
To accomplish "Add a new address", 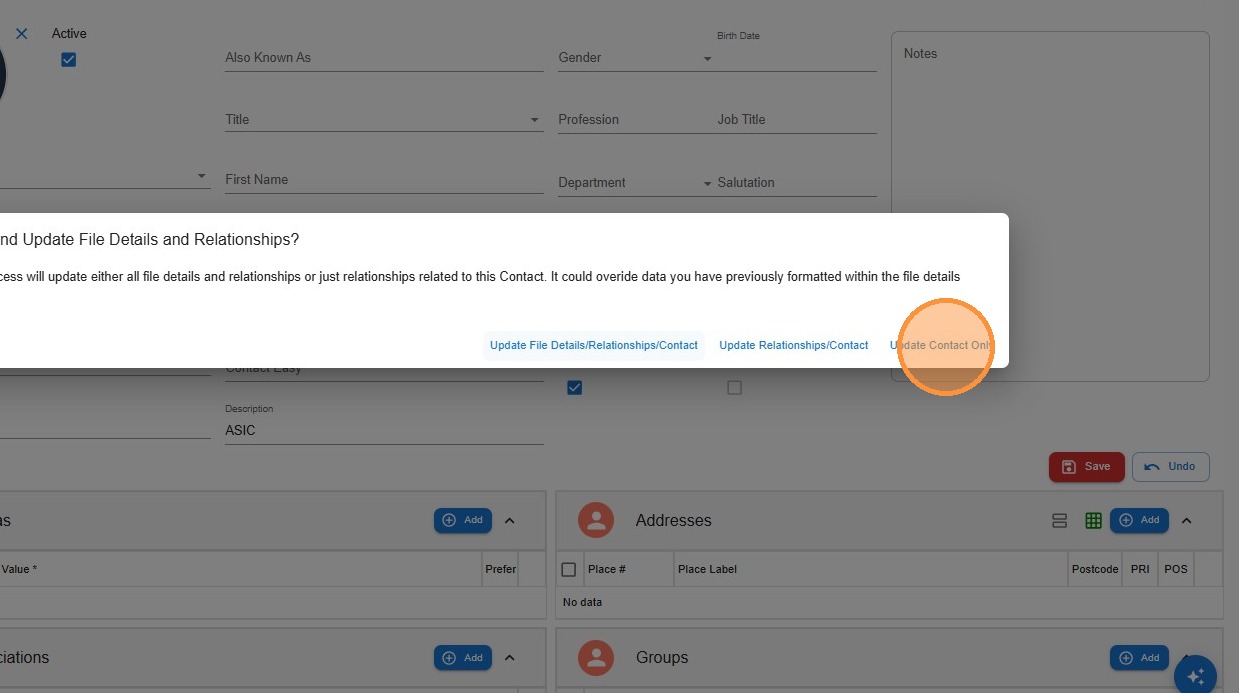I will [1139, 520].
